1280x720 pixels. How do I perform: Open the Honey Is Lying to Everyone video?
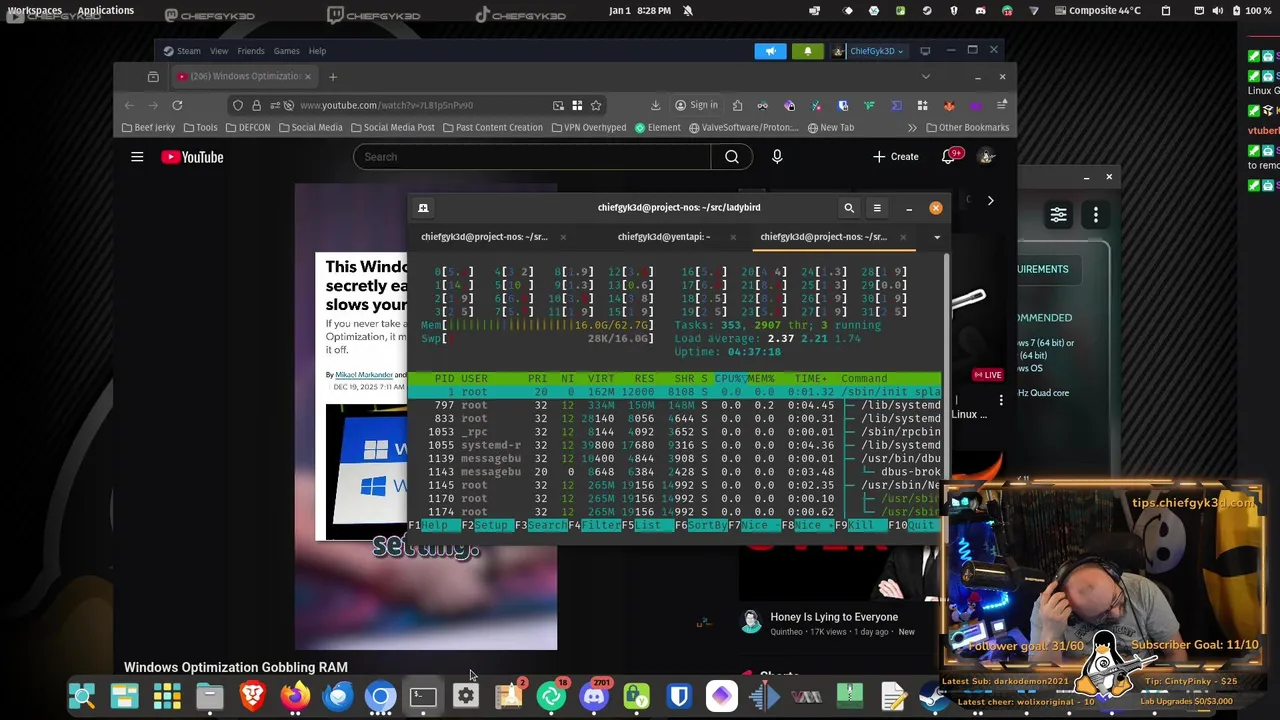pyautogui.click(x=834, y=617)
